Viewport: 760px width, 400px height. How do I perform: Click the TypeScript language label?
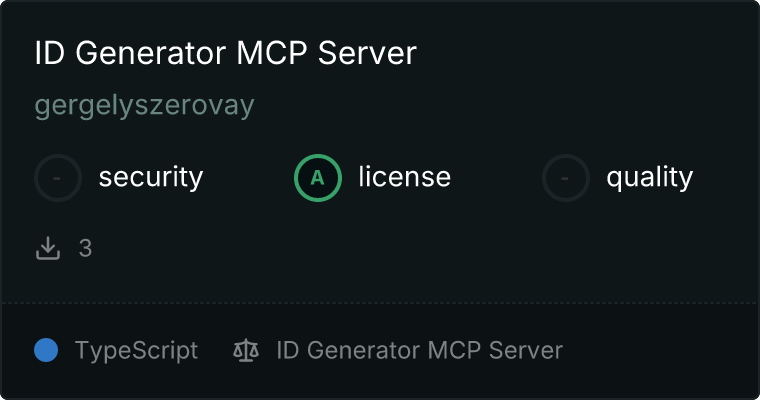(137, 351)
